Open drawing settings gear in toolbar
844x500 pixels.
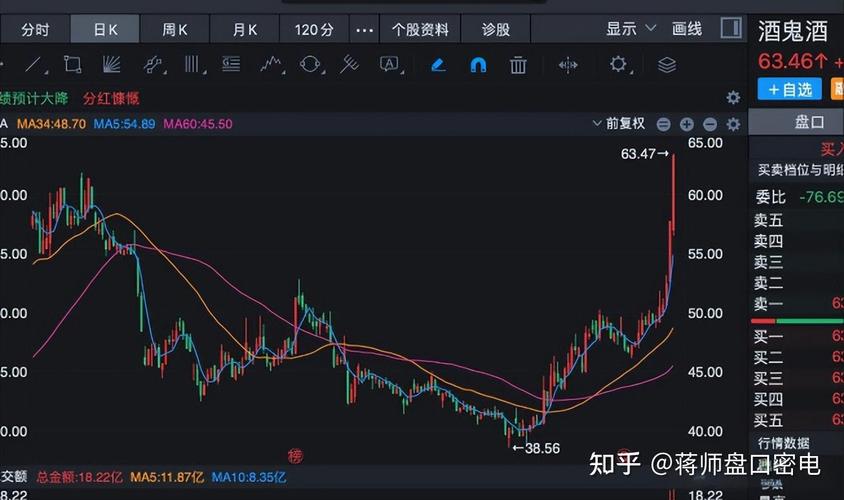(619, 65)
